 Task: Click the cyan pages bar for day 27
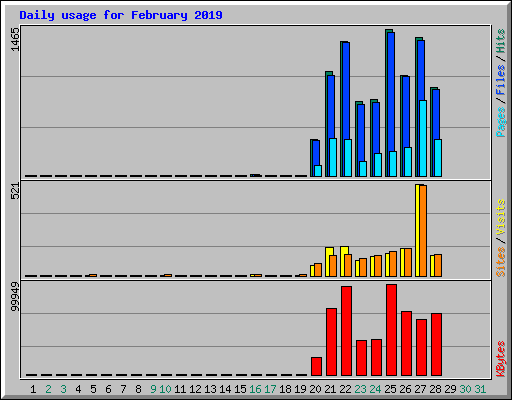click(x=423, y=138)
